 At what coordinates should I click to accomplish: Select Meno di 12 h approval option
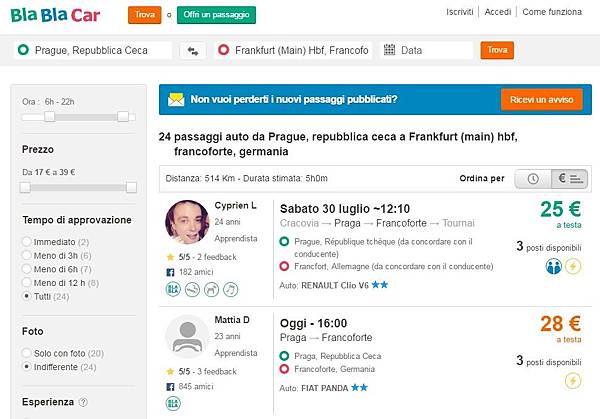point(27,283)
